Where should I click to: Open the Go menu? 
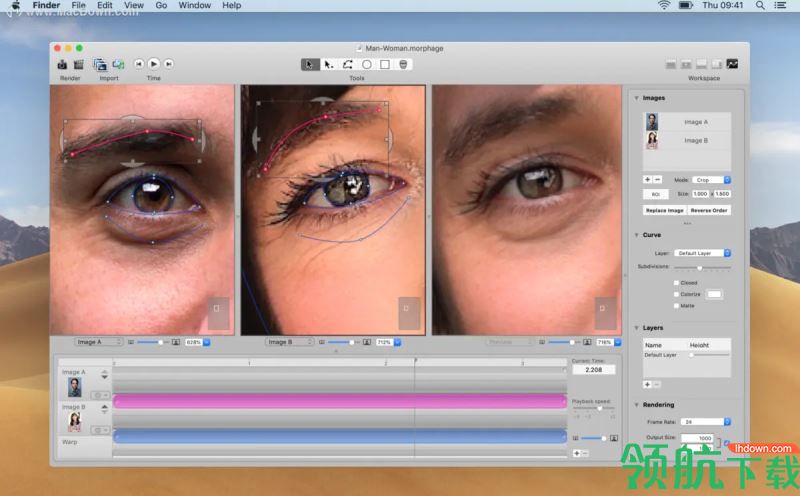click(161, 5)
